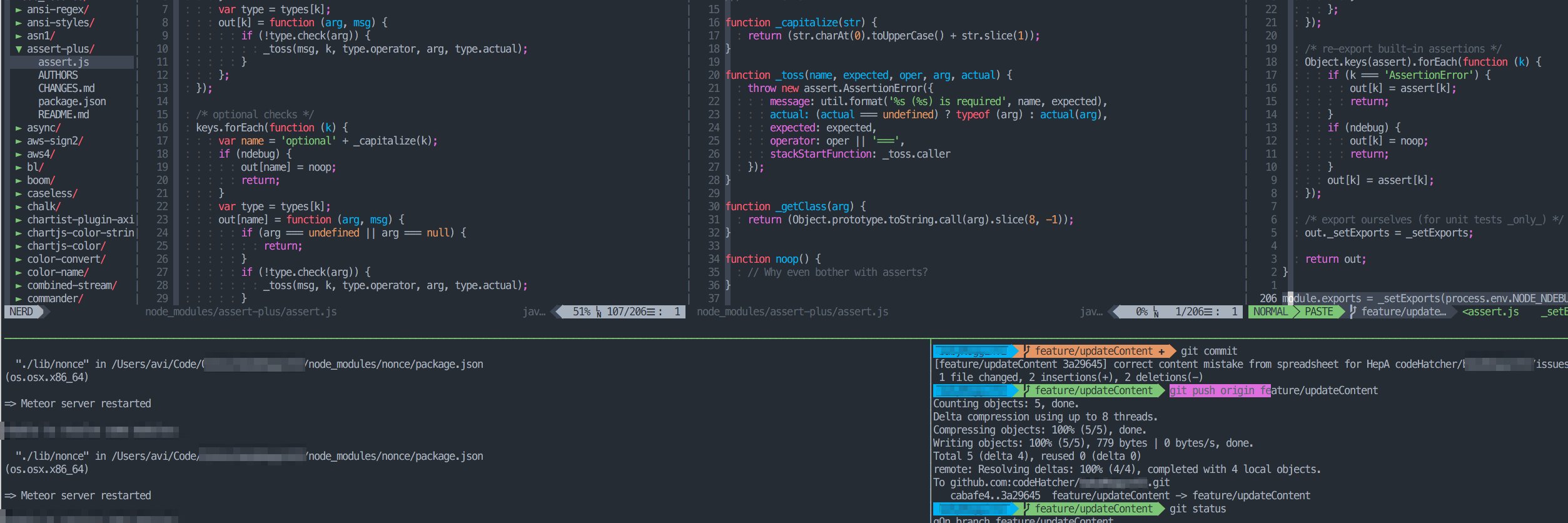The width and height of the screenshot is (1568, 523).
Task: Collapse the assert-plus folder arrow
Action: click(19, 49)
